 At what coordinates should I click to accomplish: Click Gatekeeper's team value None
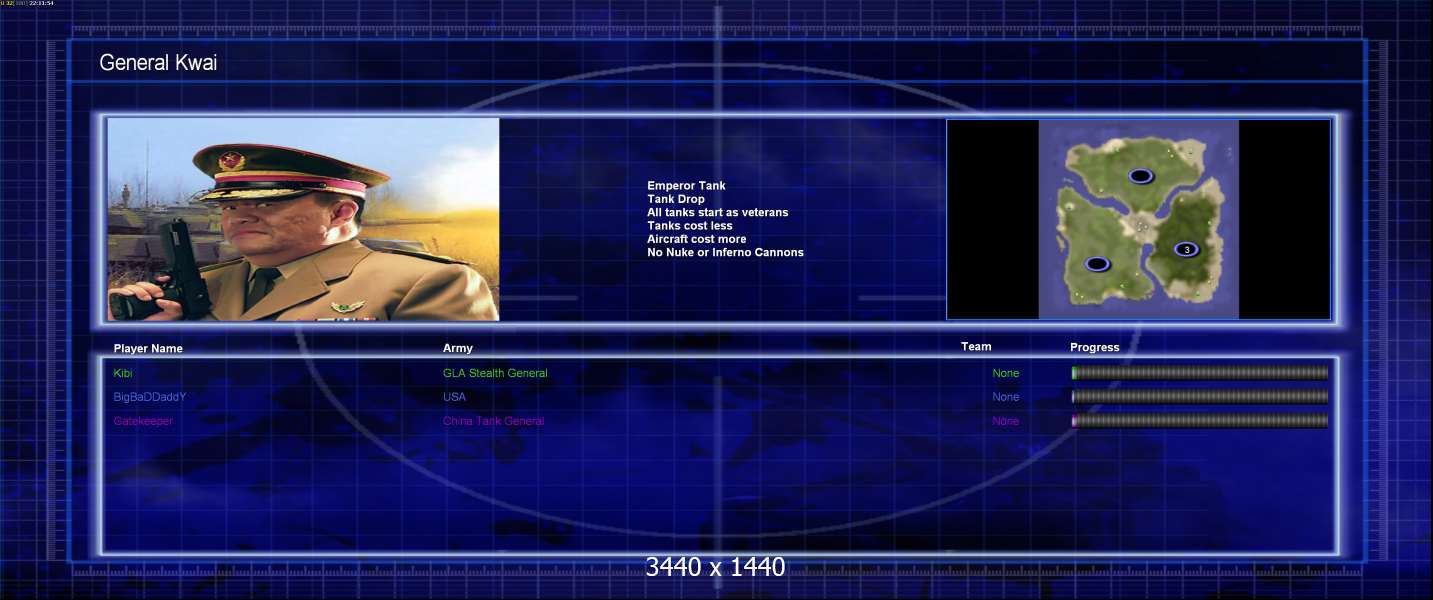point(1006,421)
